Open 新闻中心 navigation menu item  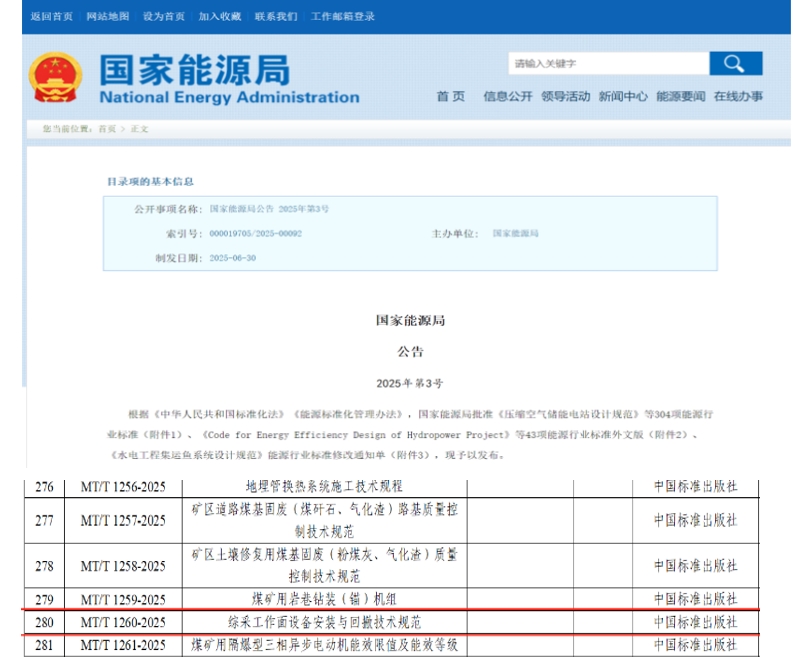point(623,96)
